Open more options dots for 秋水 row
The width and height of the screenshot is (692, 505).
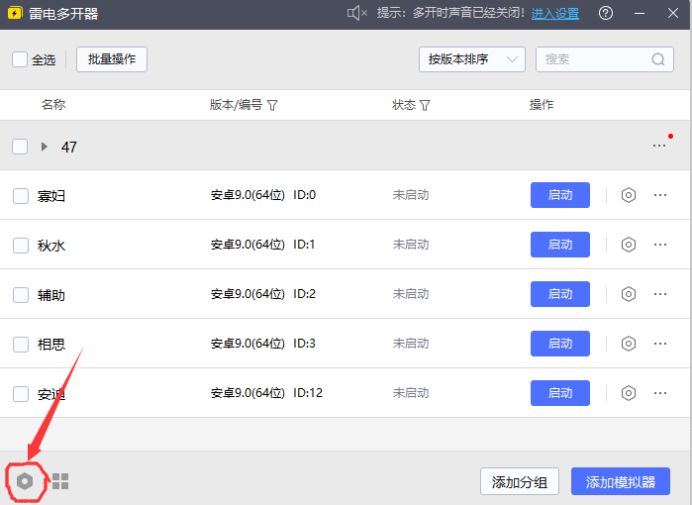point(660,245)
